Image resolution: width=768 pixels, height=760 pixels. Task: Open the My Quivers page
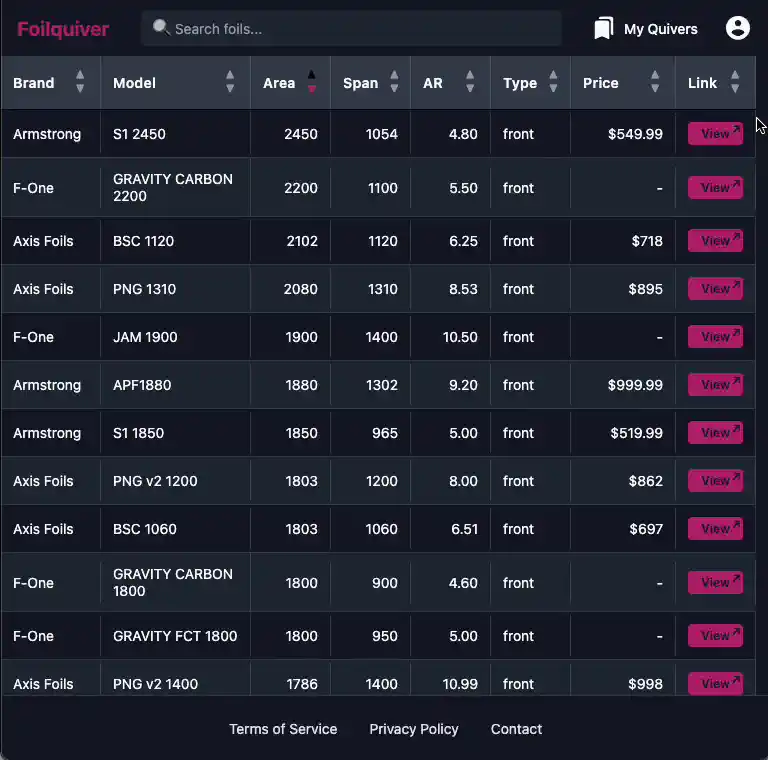click(x=660, y=29)
